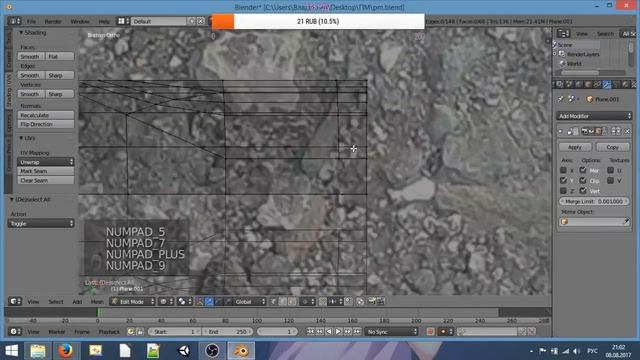Open Unity from the taskbar
Screen dimensions: 640x360
[x=183, y=351]
